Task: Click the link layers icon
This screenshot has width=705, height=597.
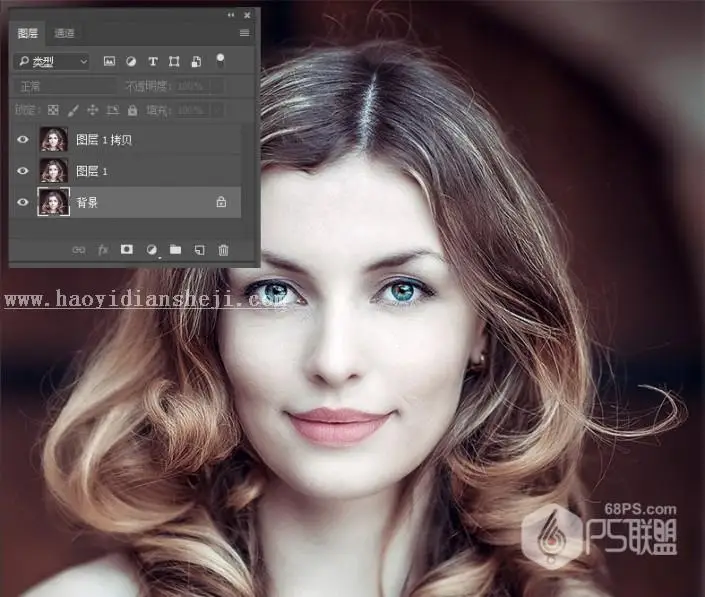Action: [79, 250]
